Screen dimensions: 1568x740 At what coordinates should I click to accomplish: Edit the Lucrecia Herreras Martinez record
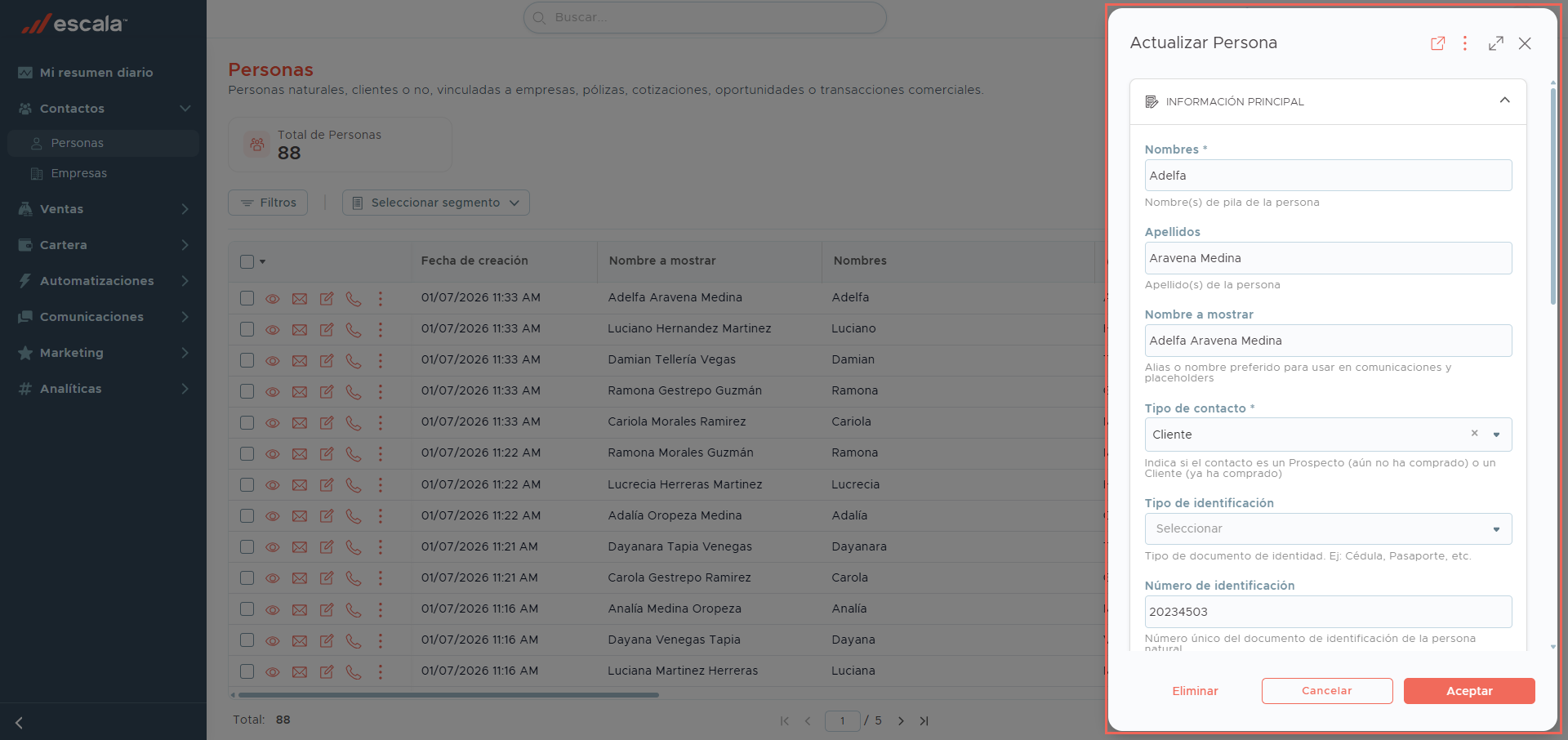[x=327, y=485]
